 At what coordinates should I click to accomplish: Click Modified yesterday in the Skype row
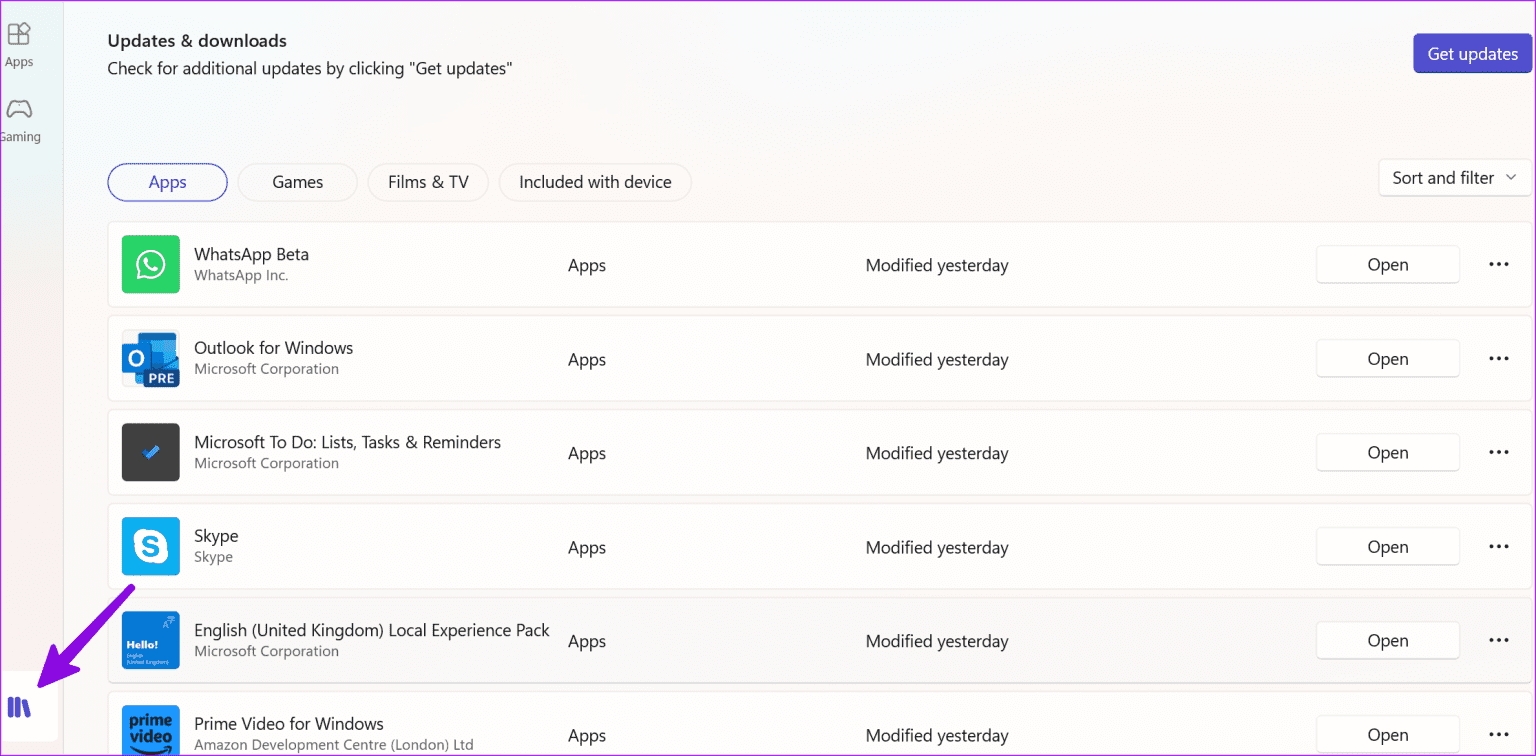937,548
